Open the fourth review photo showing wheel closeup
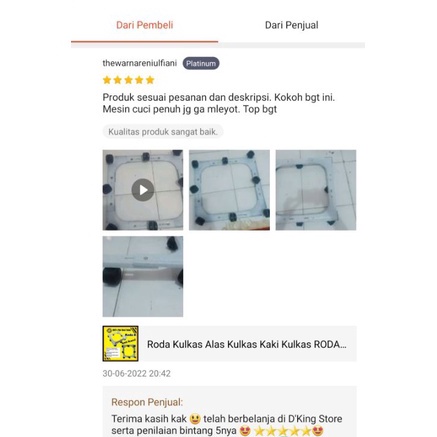The height and width of the screenshot is (437, 437). tap(143, 276)
